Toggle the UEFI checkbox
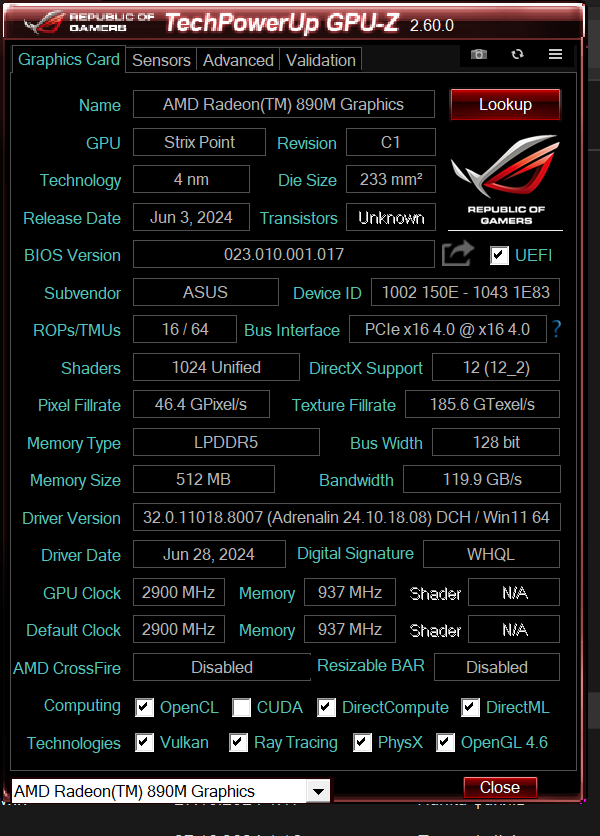Screen dimensions: 600x836 coord(500,255)
